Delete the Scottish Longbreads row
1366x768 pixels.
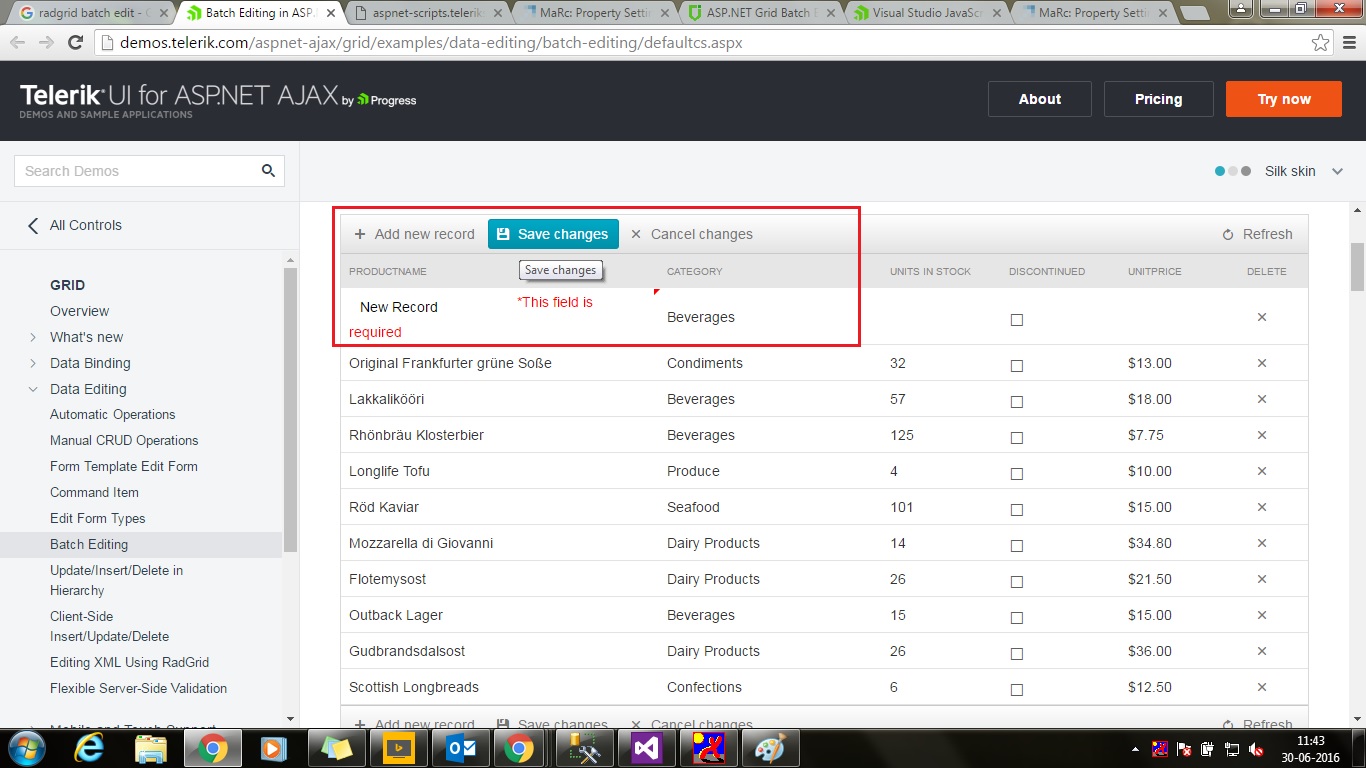coord(1262,687)
